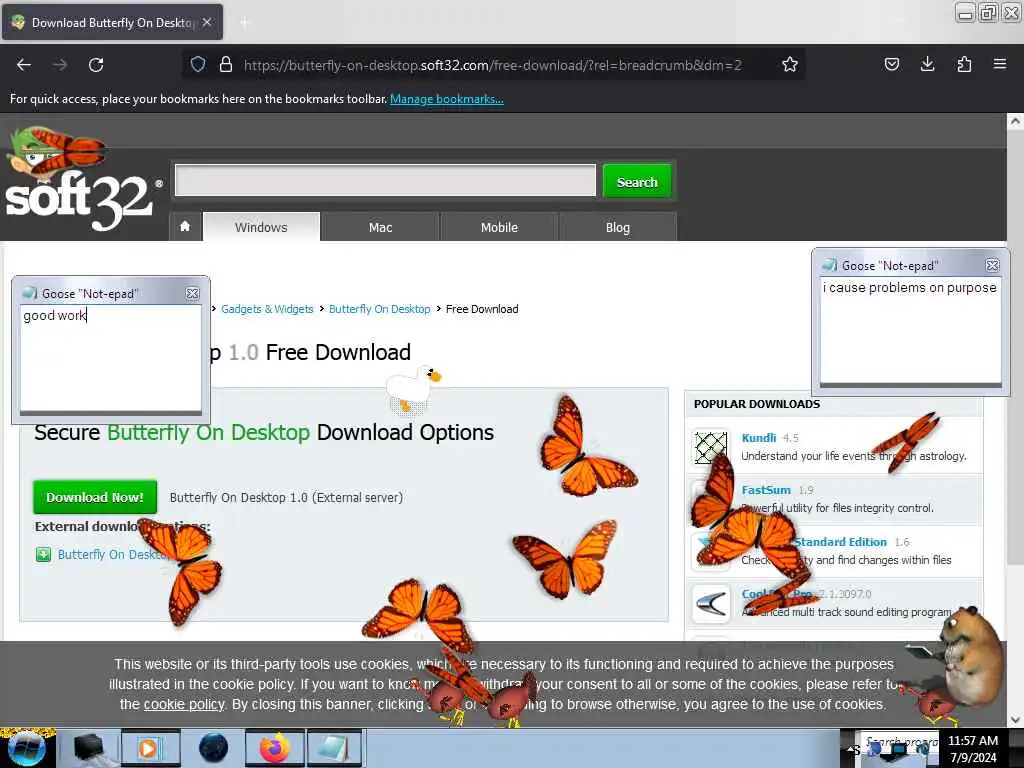
Task: Click the browser URL address bar
Action: point(492,65)
